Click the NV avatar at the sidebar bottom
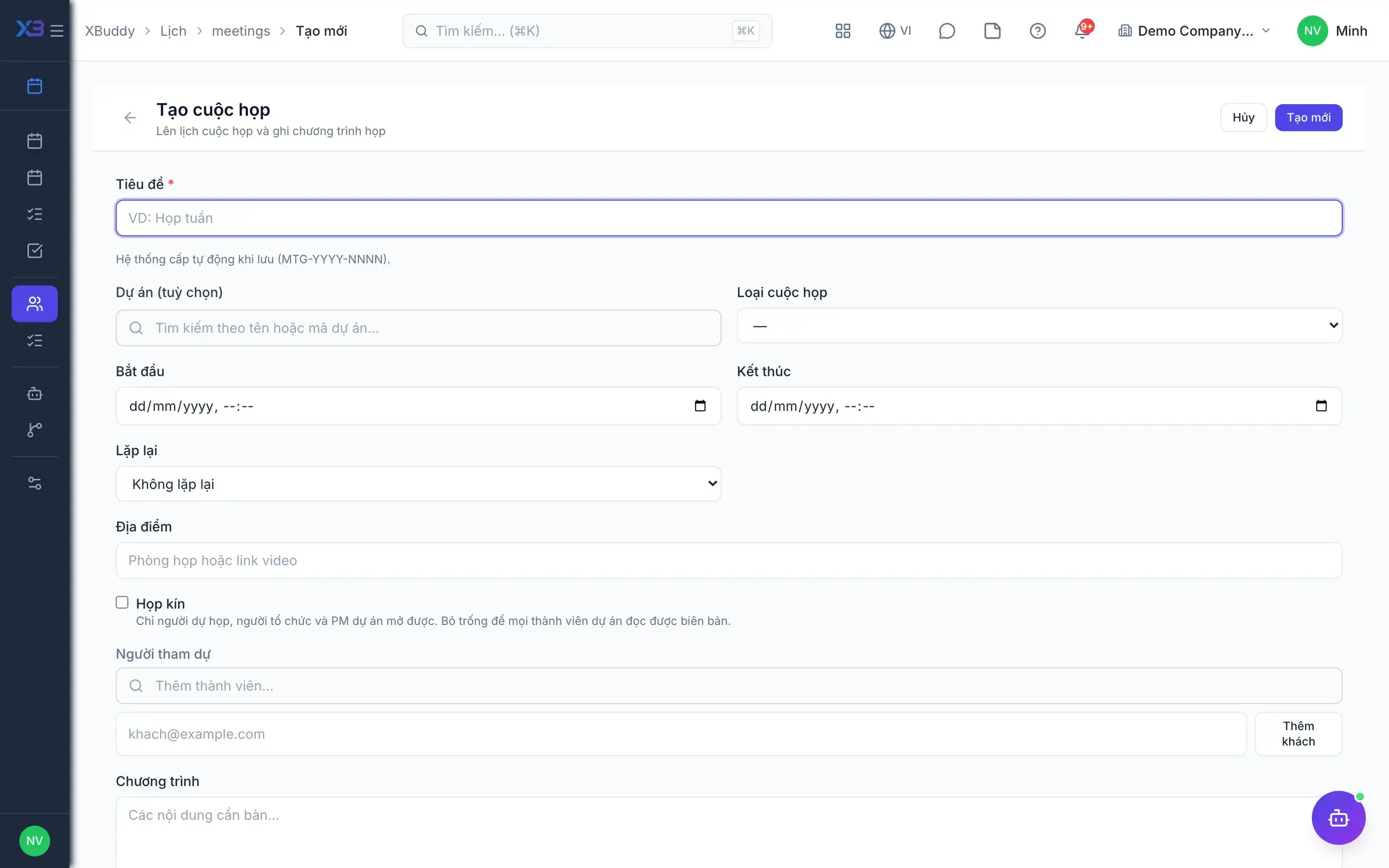1389x868 pixels. [34, 840]
